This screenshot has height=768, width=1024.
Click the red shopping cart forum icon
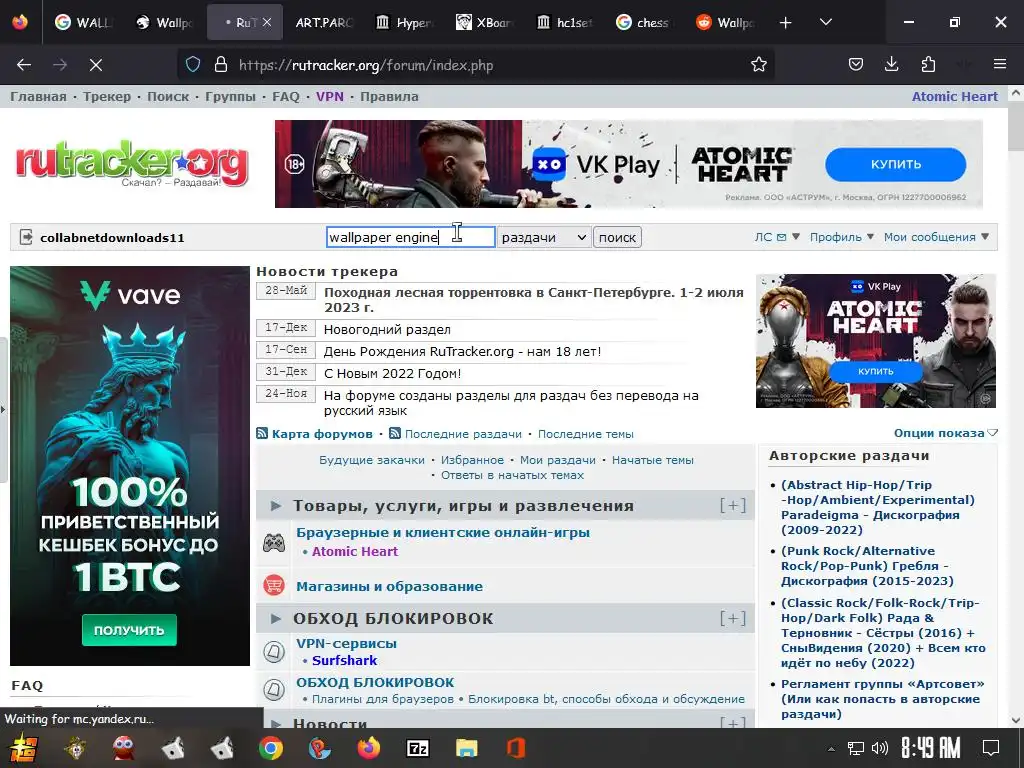pyautogui.click(x=274, y=585)
